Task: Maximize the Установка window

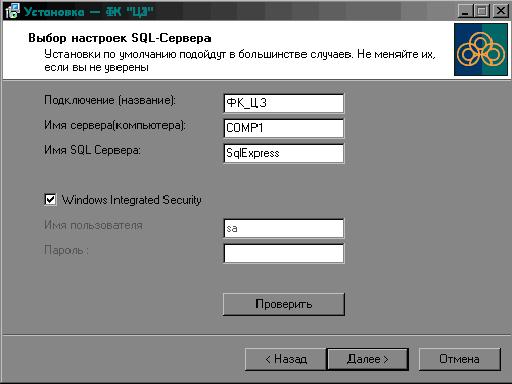Action: click(482, 11)
